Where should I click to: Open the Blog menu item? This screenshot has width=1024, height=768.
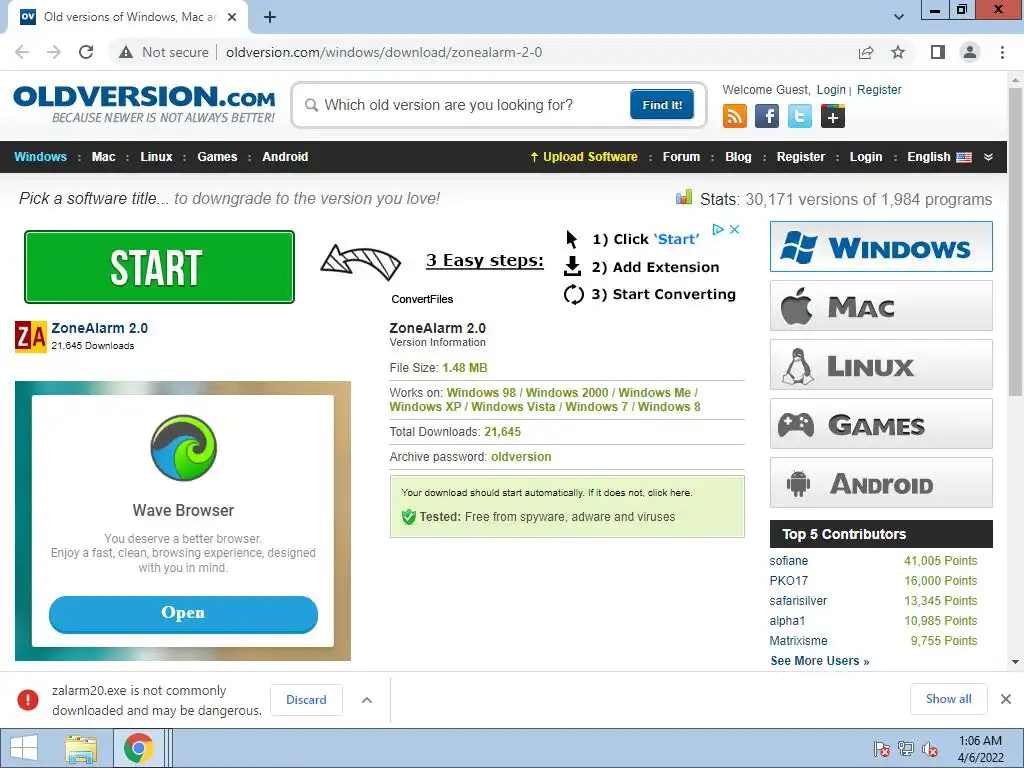738,157
